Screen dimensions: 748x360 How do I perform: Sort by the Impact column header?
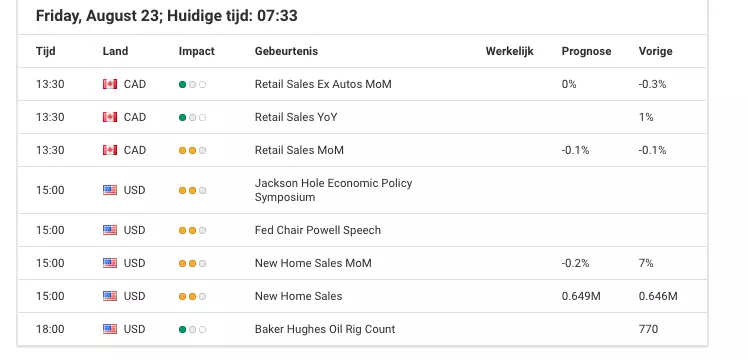coord(197,51)
